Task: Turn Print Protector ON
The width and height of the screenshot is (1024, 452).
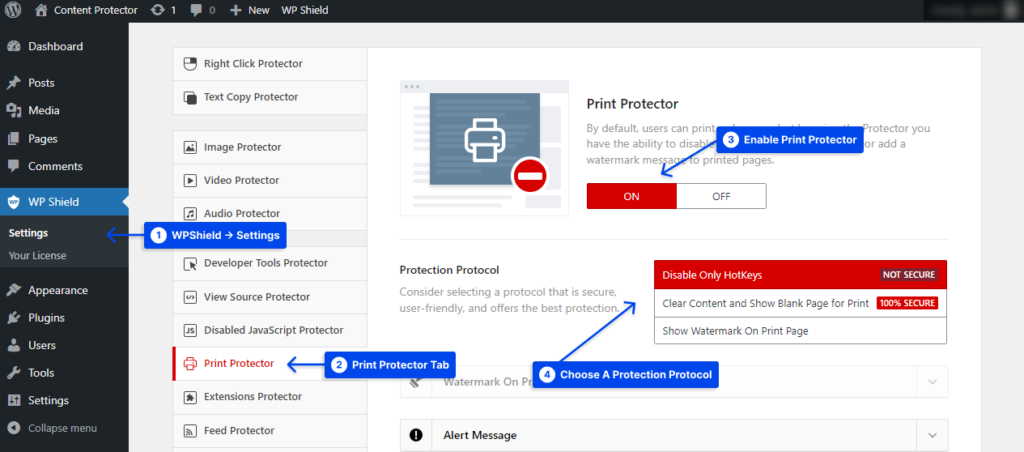Action: click(x=632, y=196)
